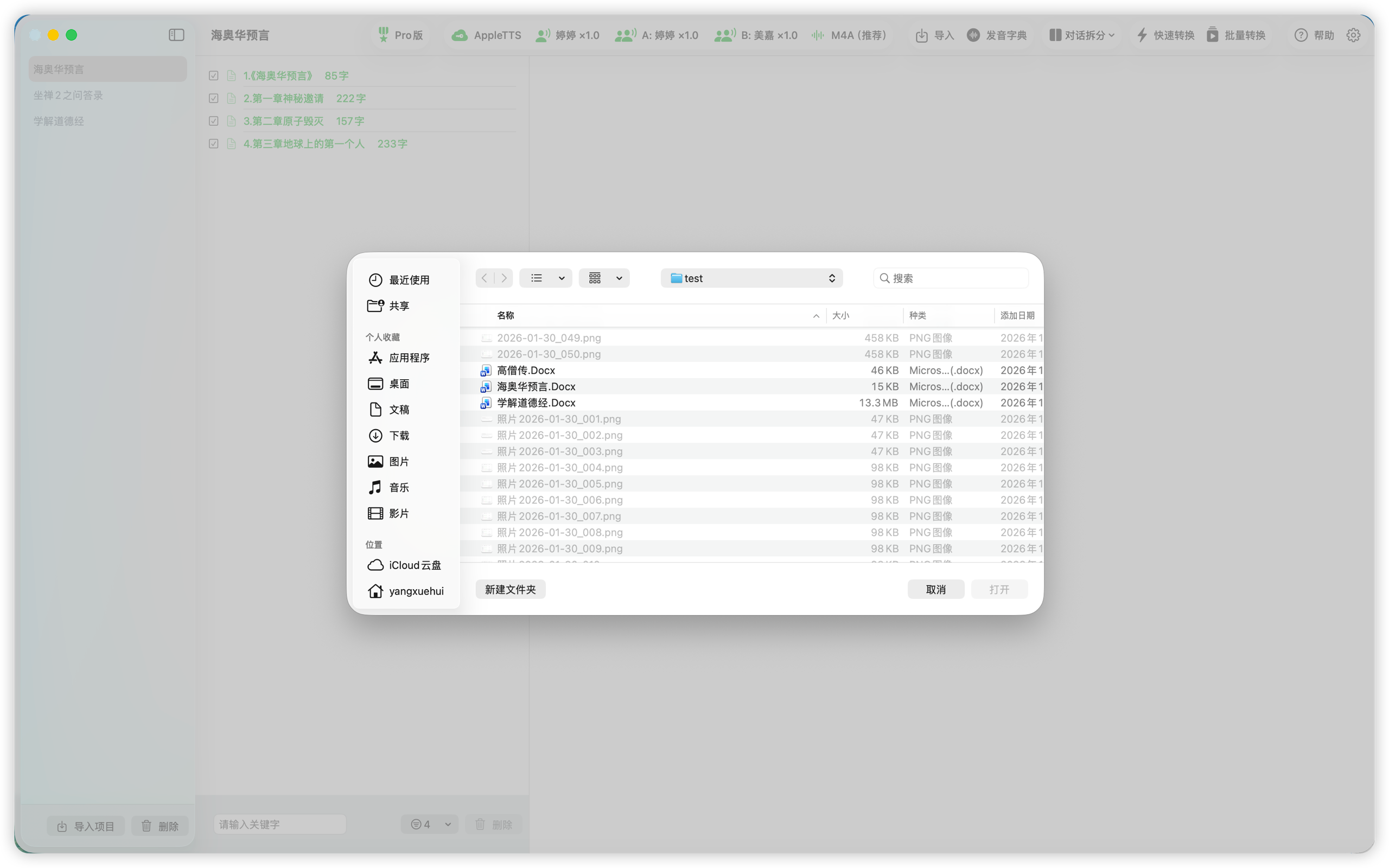Open 影片 in the dialog sidebar
The height and width of the screenshot is (868, 1389).
tap(388, 513)
